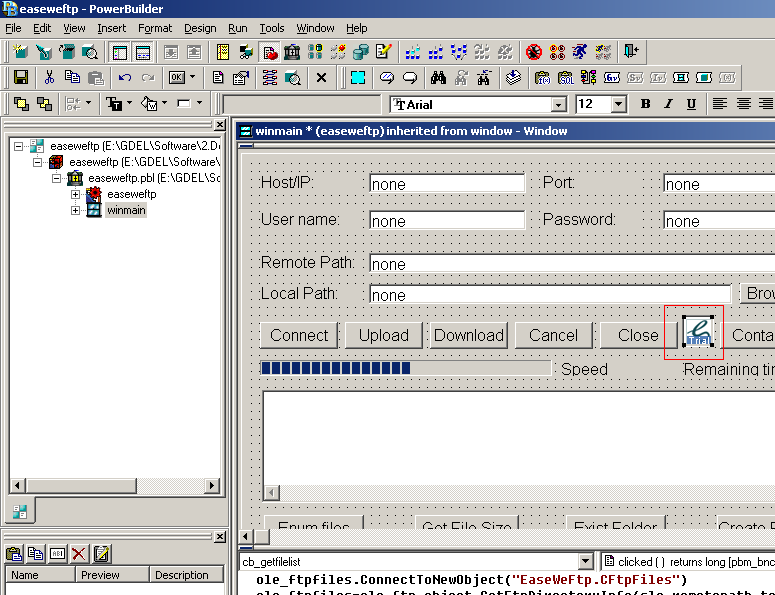The image size is (775, 595).
Task: Select the easeweftp application object in the tree
Action: coord(131,194)
